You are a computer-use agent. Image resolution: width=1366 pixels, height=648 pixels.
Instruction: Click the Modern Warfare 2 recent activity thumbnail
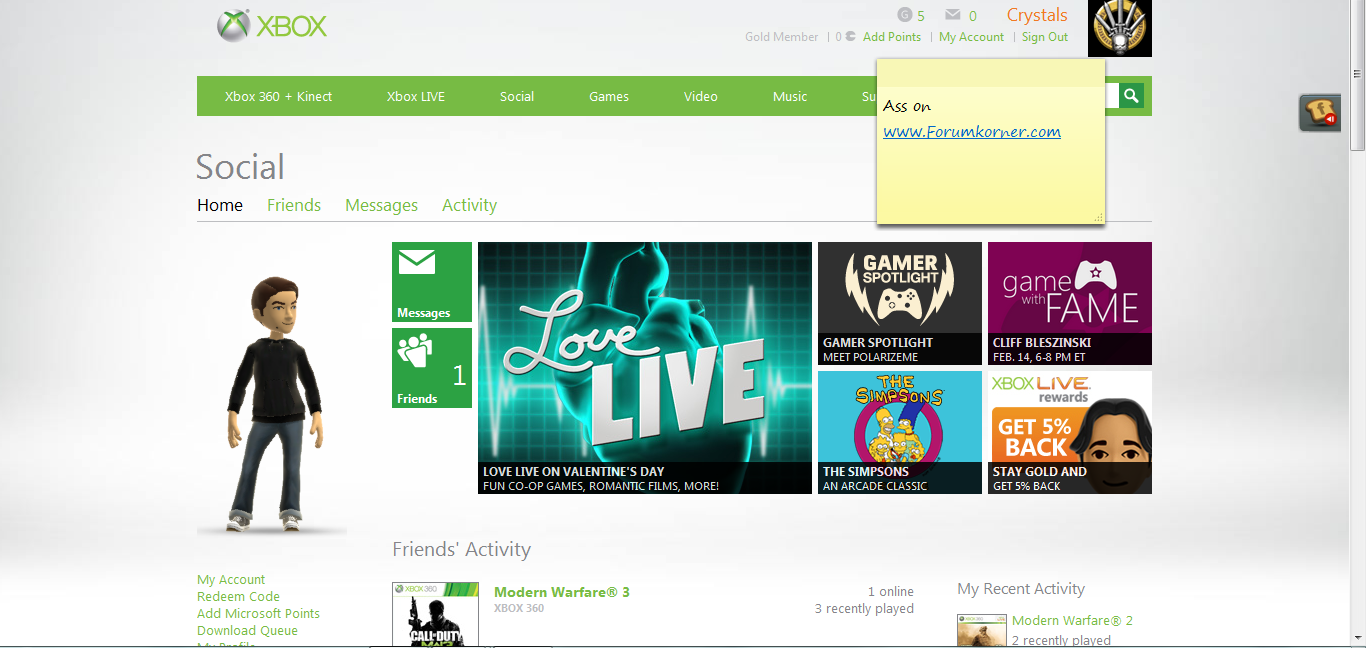point(982,631)
